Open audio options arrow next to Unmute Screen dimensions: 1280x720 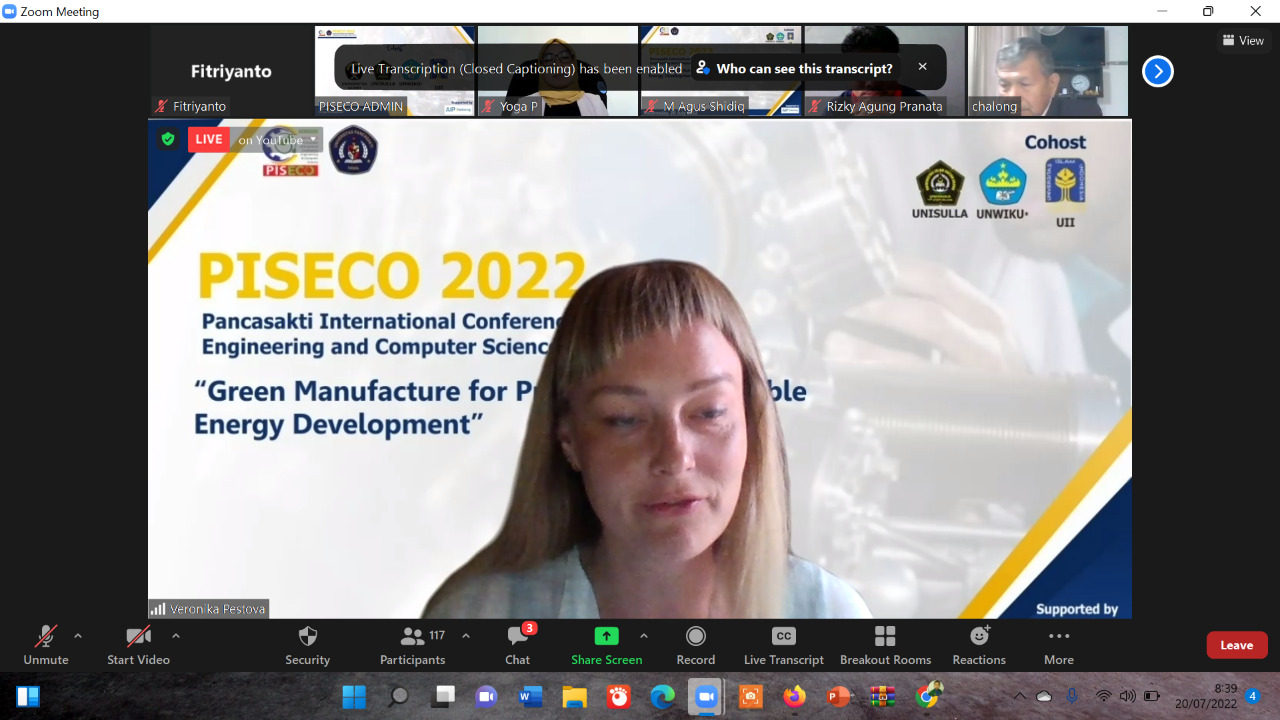click(x=78, y=636)
